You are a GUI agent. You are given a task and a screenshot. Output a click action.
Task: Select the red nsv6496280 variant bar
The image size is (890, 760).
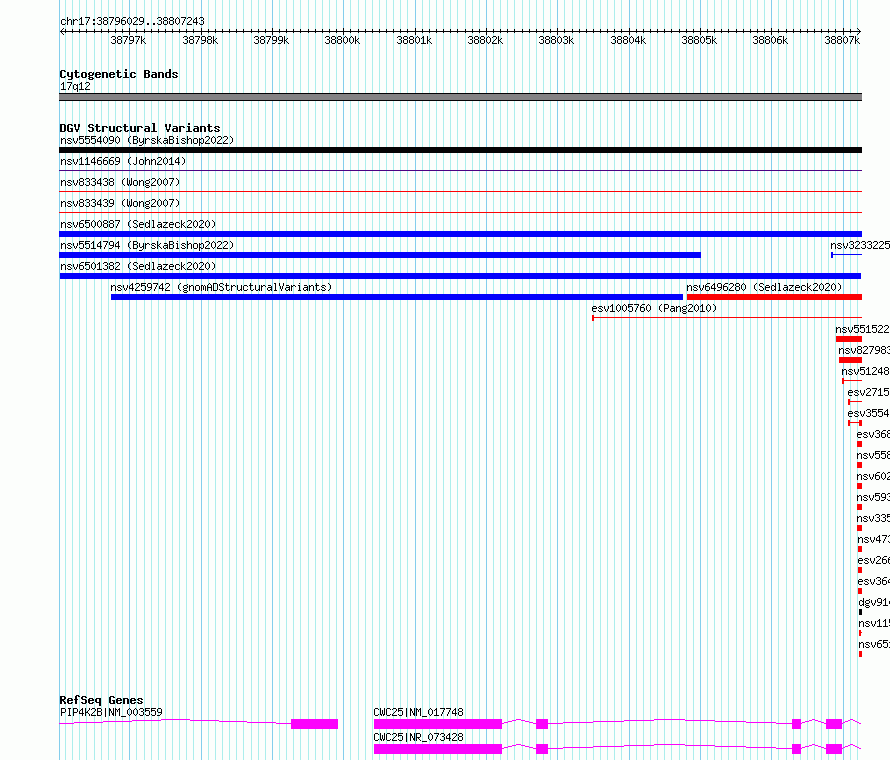click(x=774, y=297)
